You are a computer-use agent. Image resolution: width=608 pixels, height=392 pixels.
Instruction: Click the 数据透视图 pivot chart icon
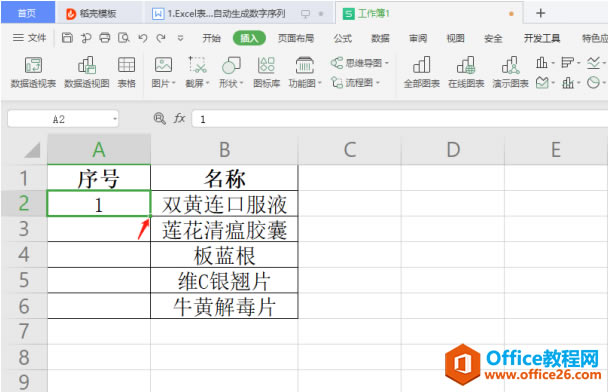coord(86,72)
